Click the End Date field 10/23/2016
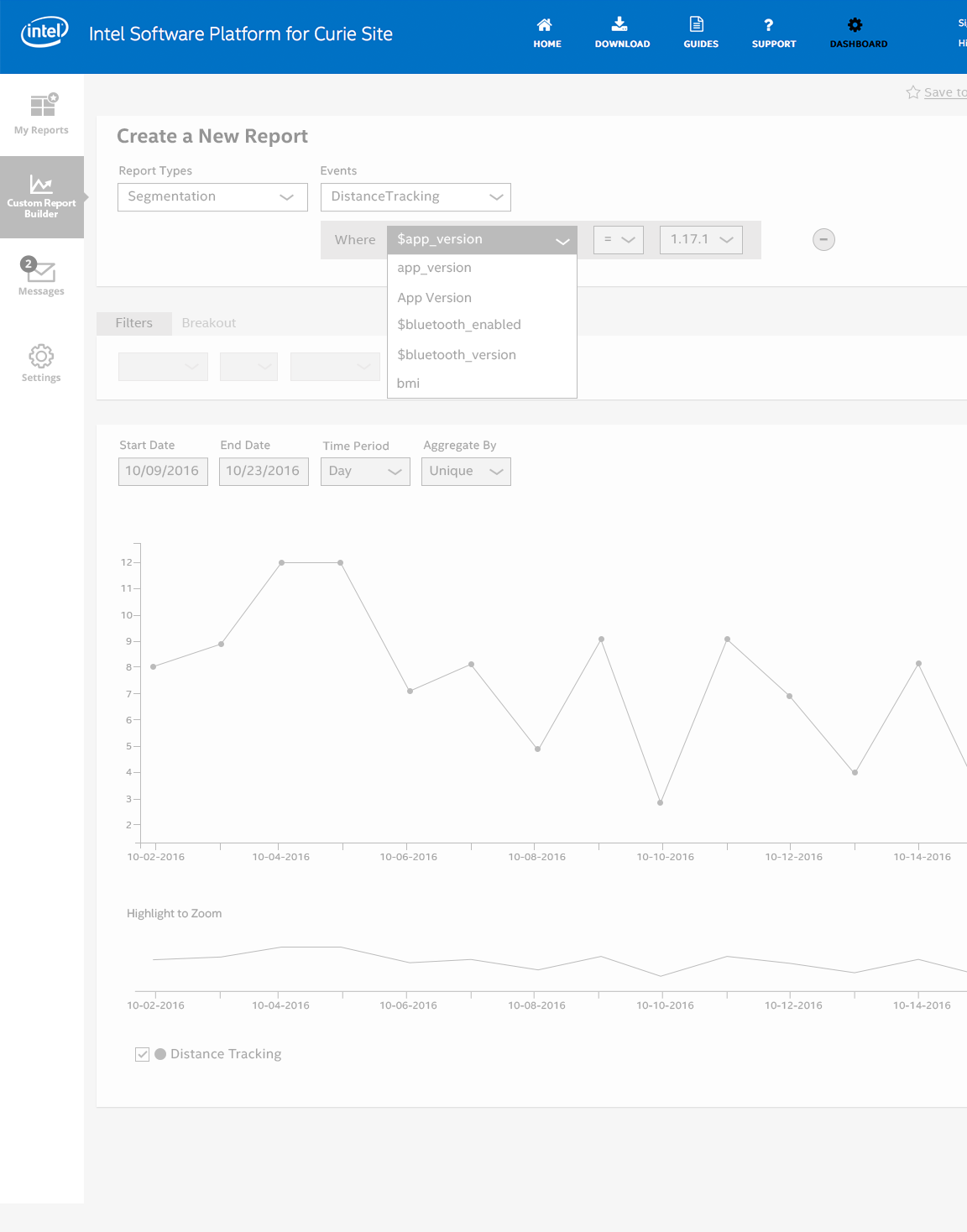 click(264, 472)
